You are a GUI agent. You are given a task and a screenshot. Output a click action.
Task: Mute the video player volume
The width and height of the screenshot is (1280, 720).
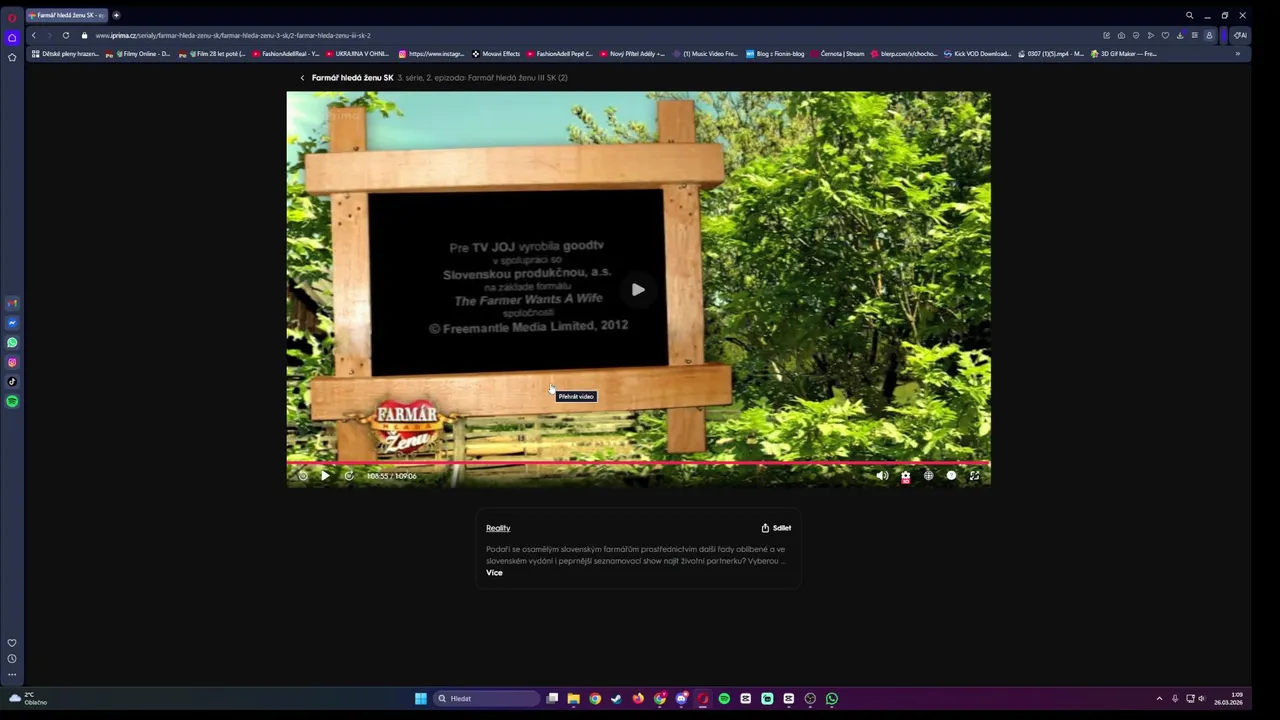point(882,476)
